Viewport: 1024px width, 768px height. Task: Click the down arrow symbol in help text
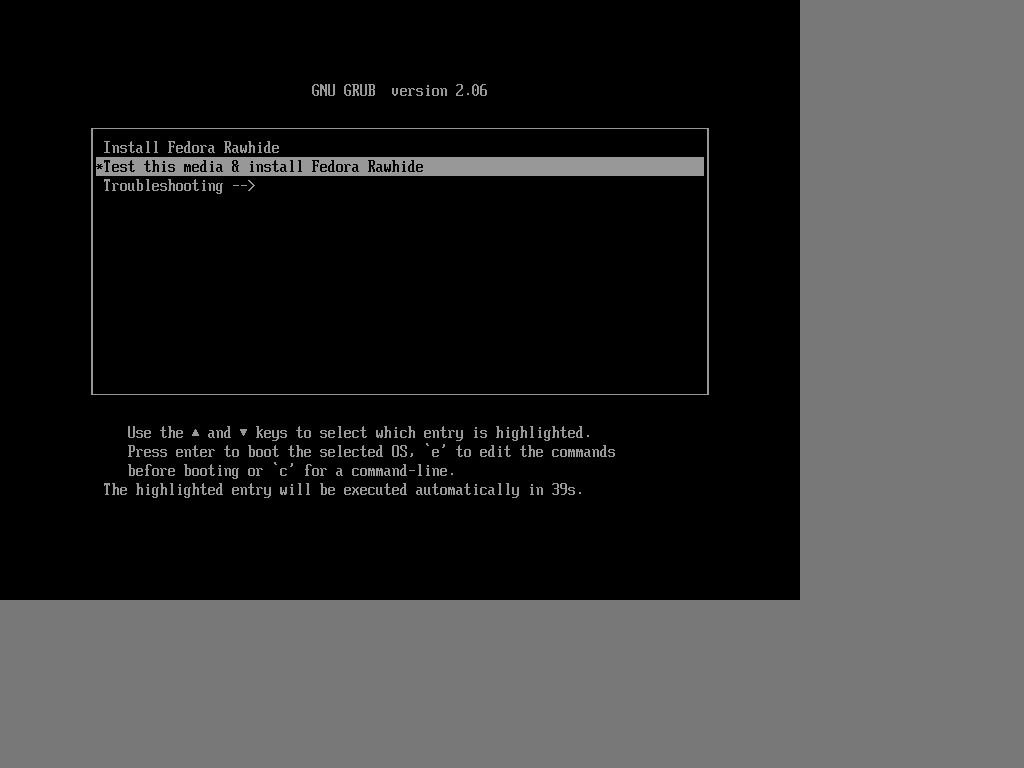coord(243,432)
